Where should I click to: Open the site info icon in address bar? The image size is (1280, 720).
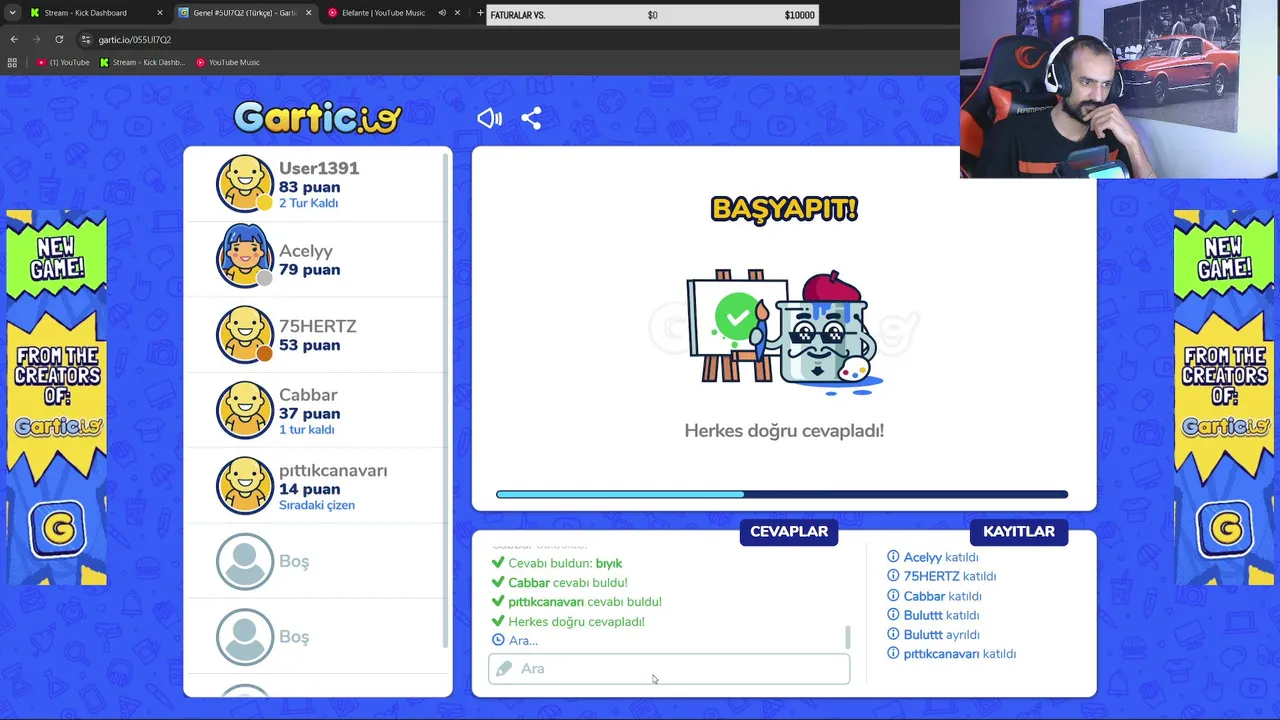coord(86,39)
